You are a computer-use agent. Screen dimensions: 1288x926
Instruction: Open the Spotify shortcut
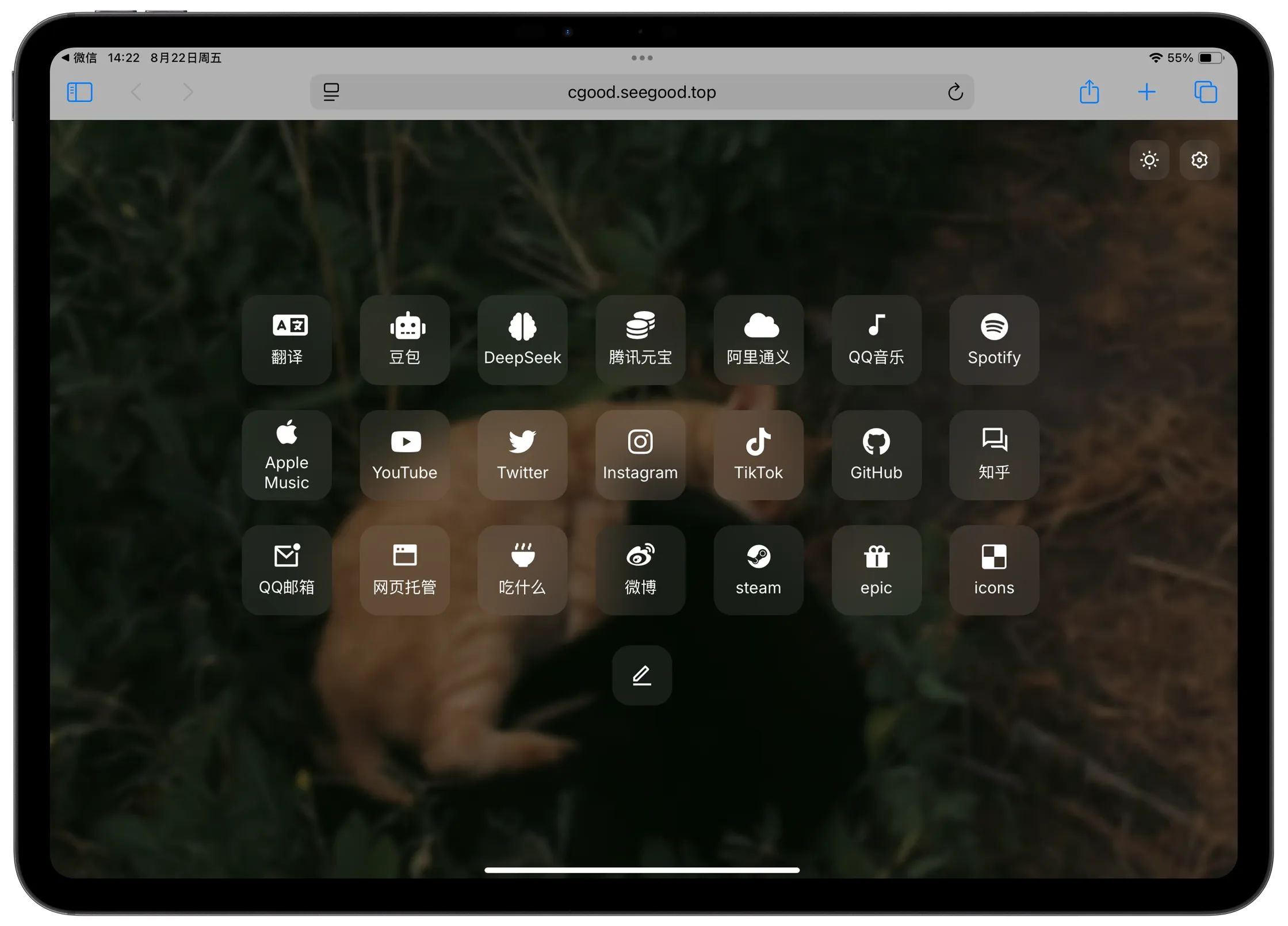click(x=994, y=340)
